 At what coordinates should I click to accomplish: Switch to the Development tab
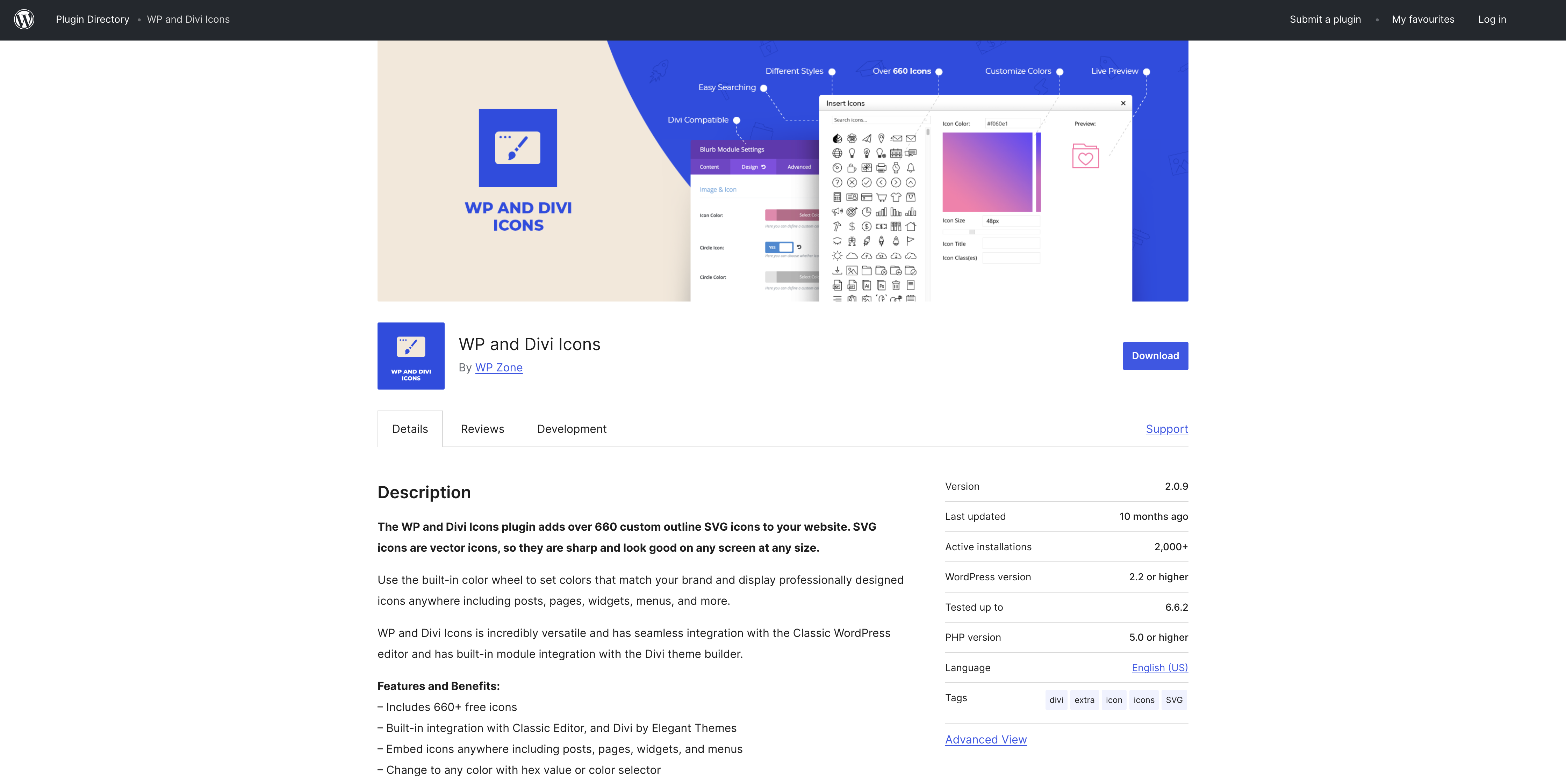(x=572, y=429)
